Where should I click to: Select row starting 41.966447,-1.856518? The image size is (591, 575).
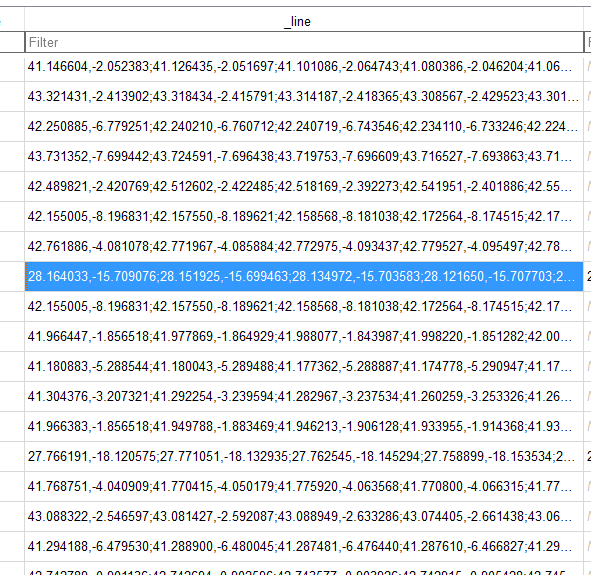[x=304, y=336]
